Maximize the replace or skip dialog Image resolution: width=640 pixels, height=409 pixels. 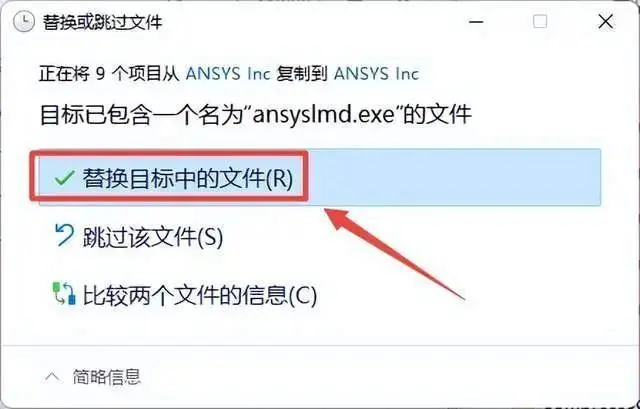click(x=540, y=22)
